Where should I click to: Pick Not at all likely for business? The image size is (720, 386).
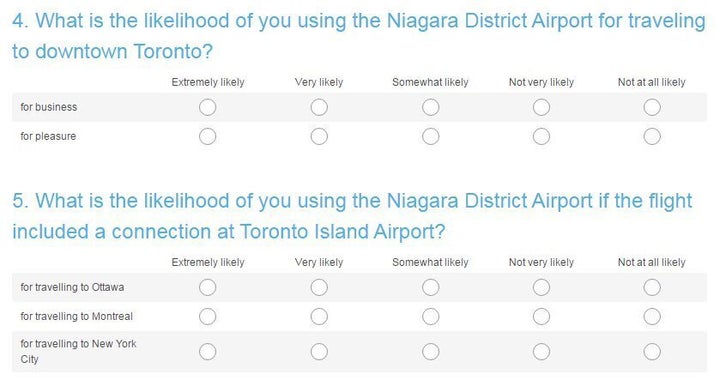pos(652,107)
